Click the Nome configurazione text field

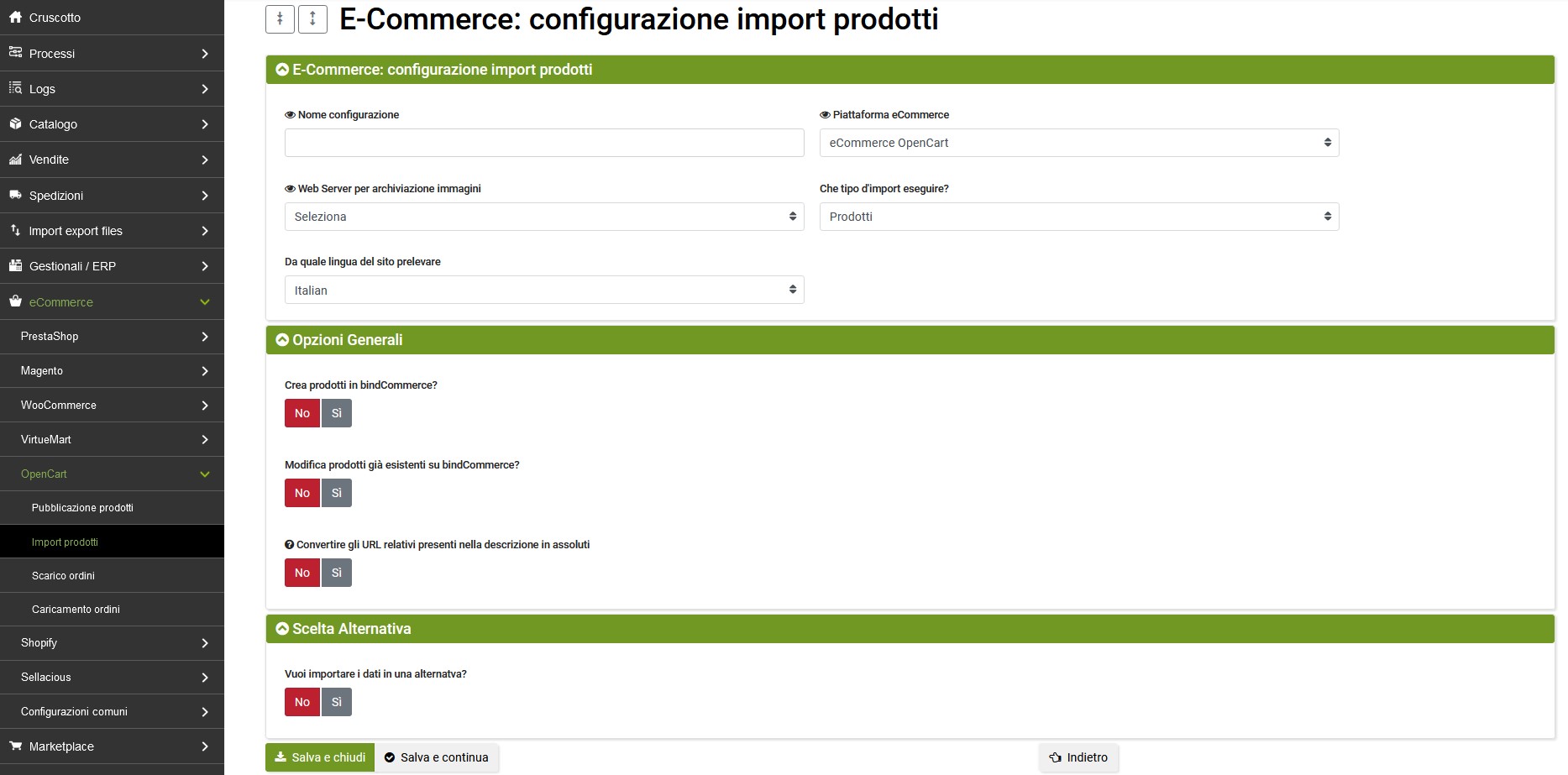(543, 143)
